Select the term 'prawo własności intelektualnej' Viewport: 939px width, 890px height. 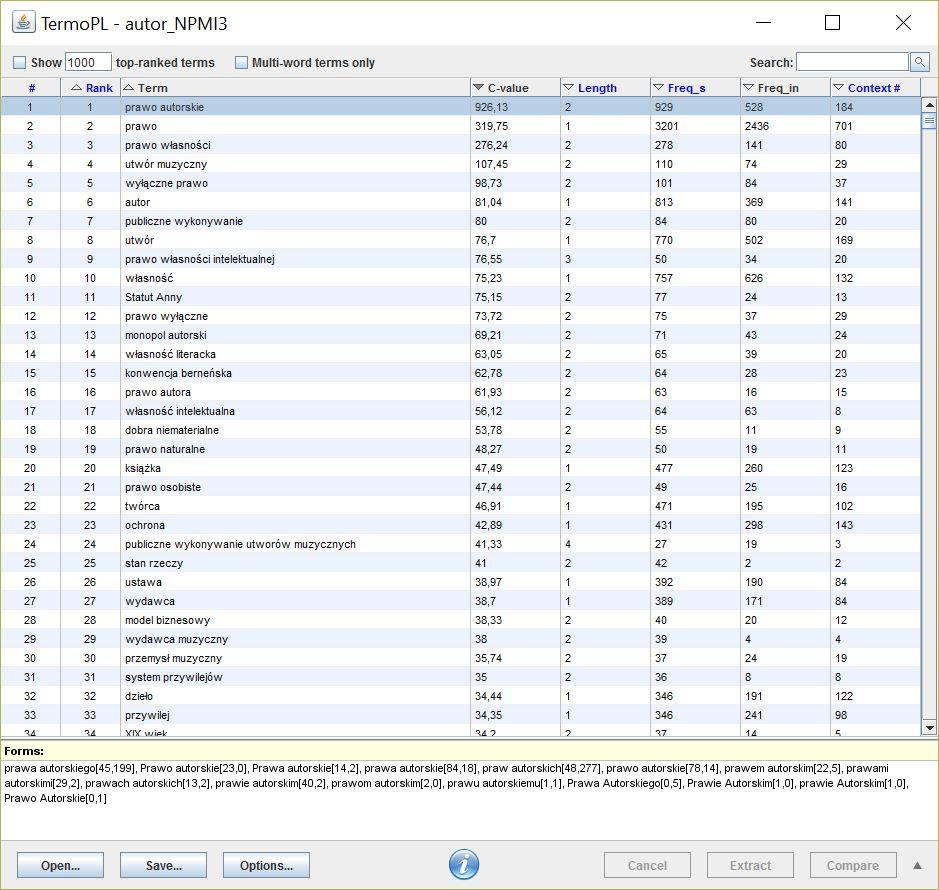199,259
